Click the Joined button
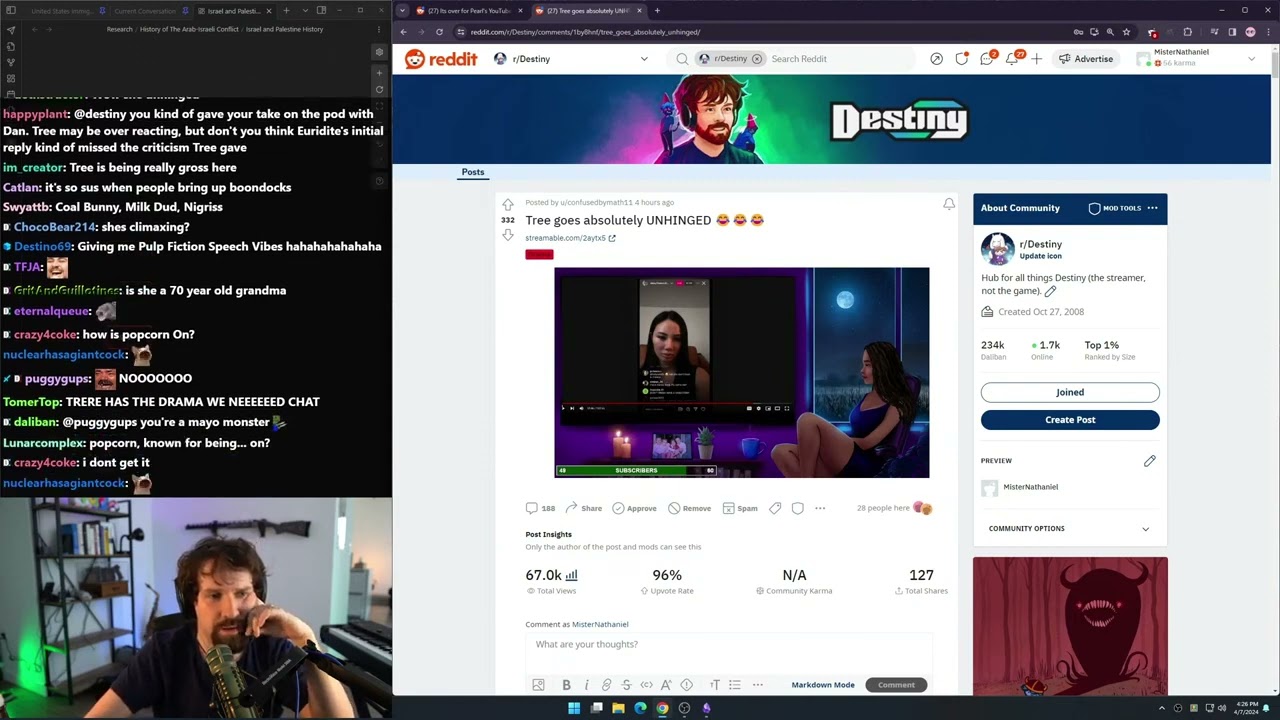Viewport: 1280px width, 720px height. coord(1070,392)
